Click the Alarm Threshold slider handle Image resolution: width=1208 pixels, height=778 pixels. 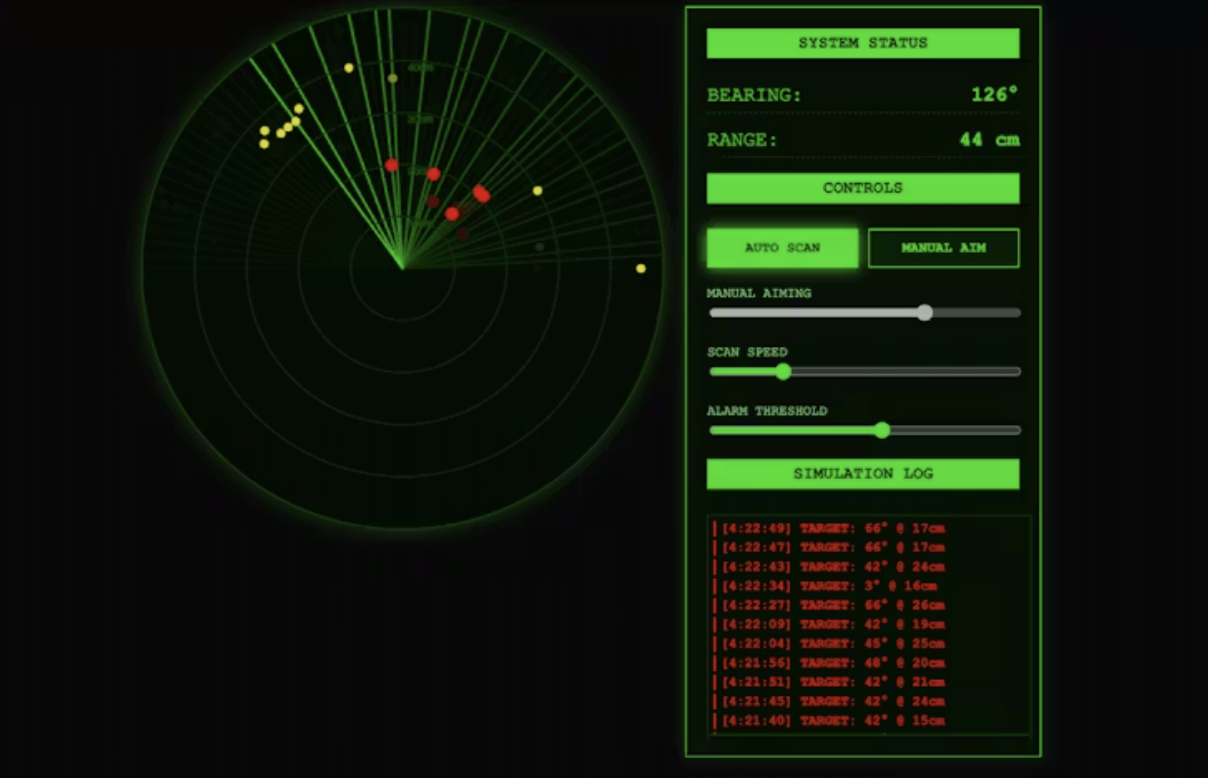click(882, 431)
